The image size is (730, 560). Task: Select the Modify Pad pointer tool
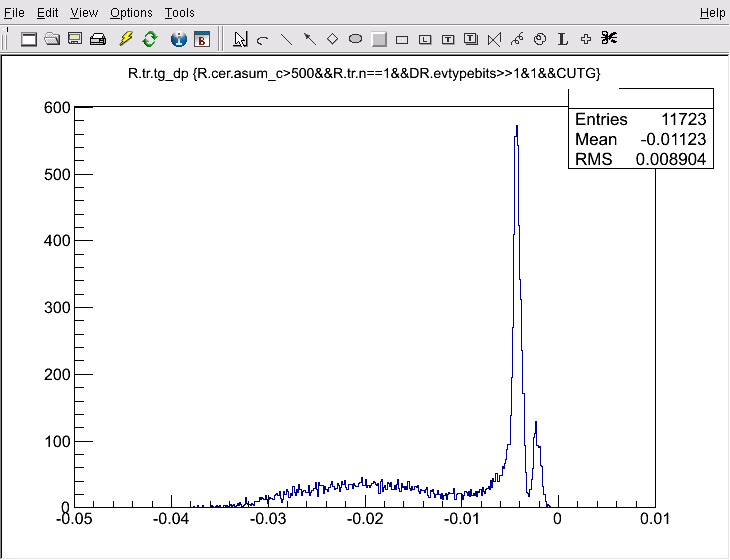pyautogui.click(x=240, y=39)
